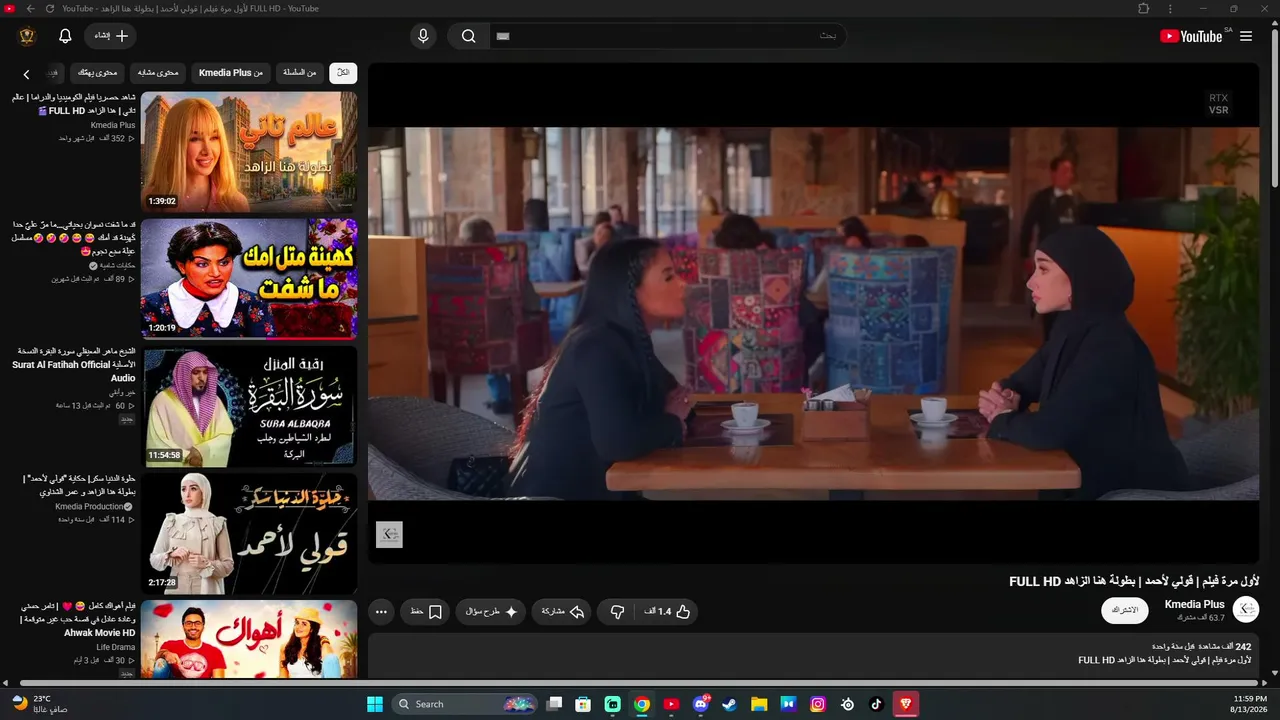Open the Kmedia Plus channel name link
This screenshot has width=1280, height=720.
(x=1195, y=604)
